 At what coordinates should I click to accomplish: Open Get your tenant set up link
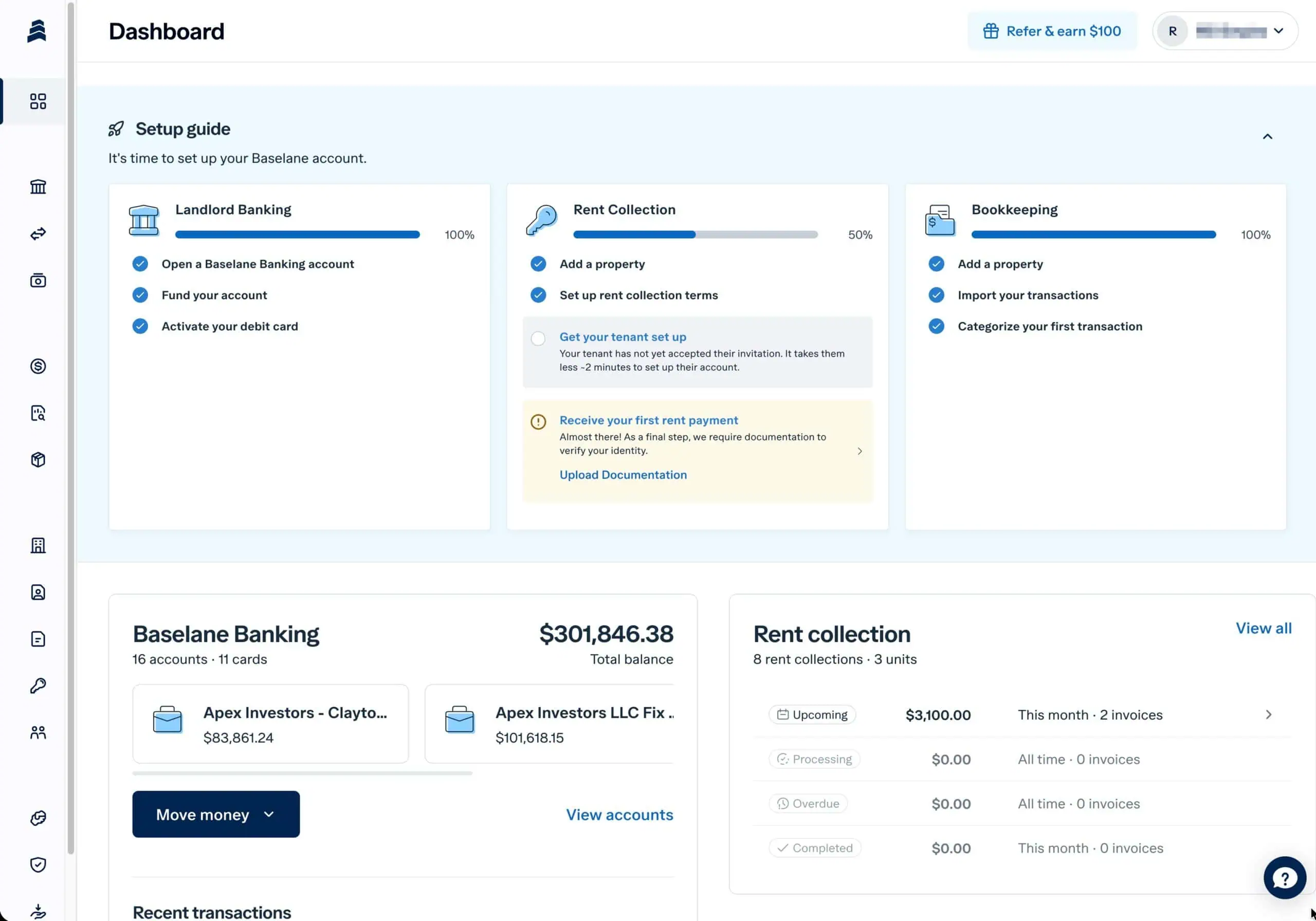(623, 337)
